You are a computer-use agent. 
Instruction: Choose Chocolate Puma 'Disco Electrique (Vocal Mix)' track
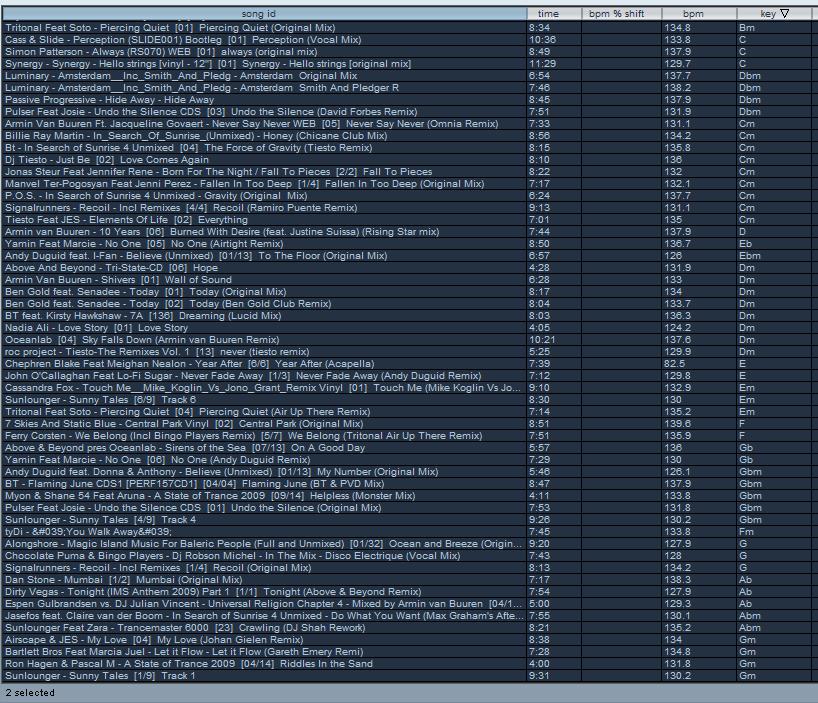(x=407, y=555)
